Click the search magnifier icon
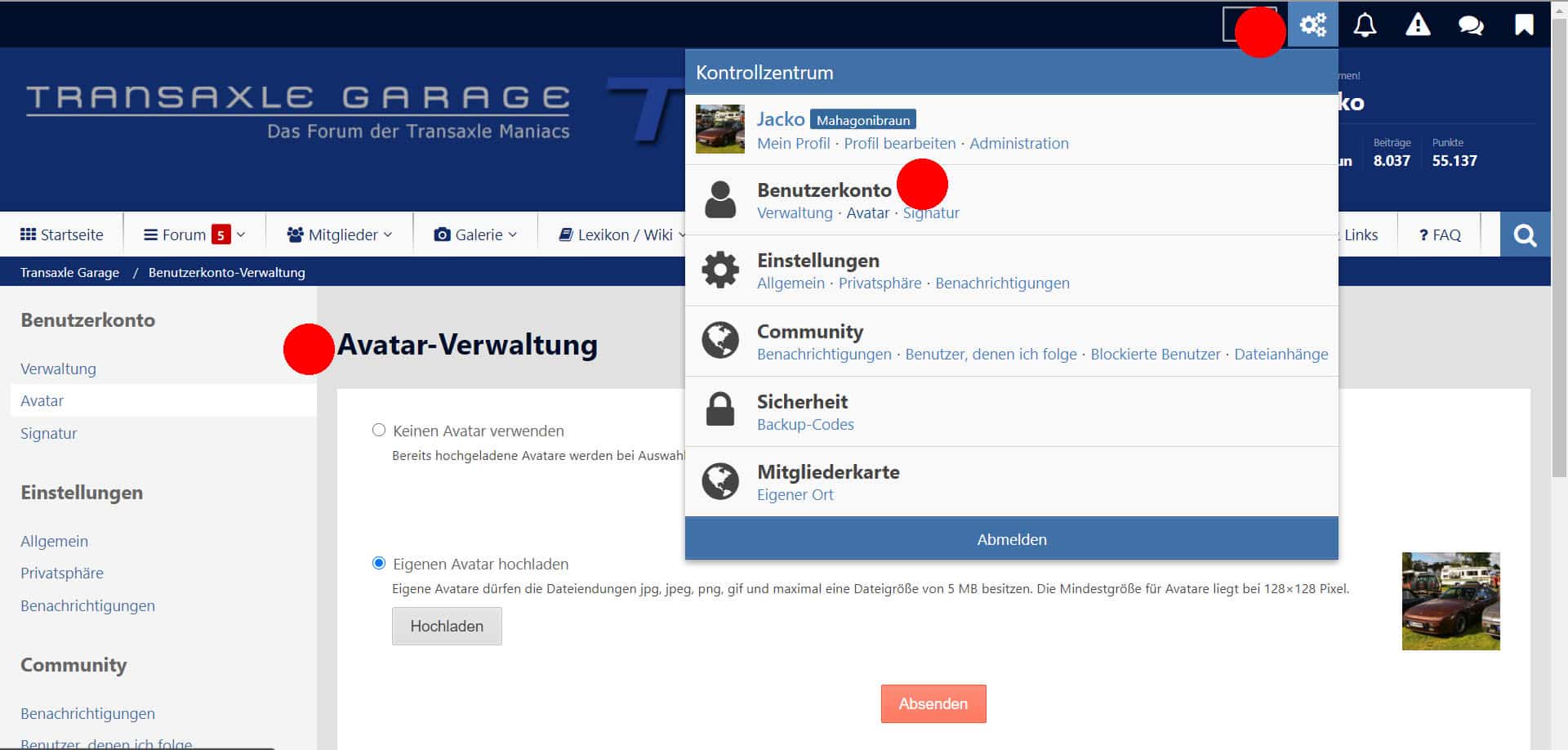Screen dimensions: 1568x750 click(x=1525, y=235)
